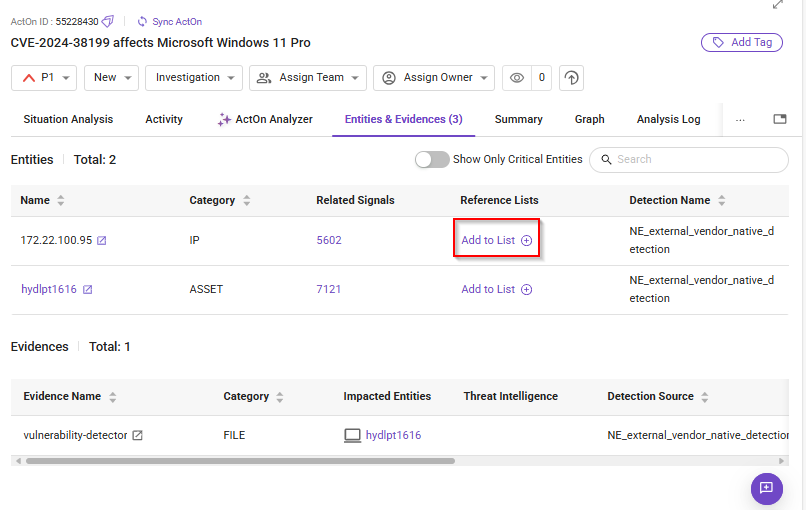Open related signals 5602
Image resolution: width=806 pixels, height=510 pixels.
click(x=329, y=240)
